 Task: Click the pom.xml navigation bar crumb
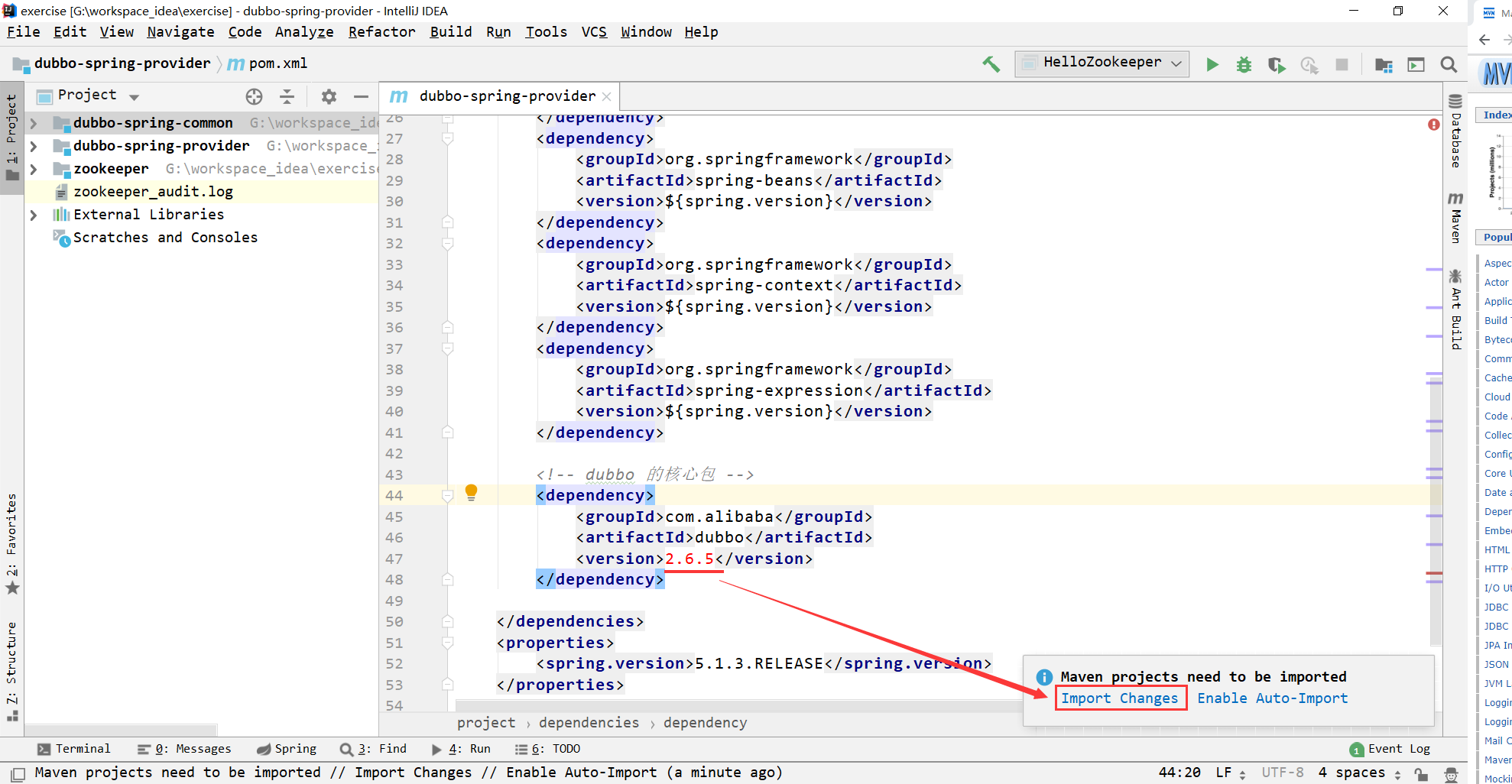268,63
